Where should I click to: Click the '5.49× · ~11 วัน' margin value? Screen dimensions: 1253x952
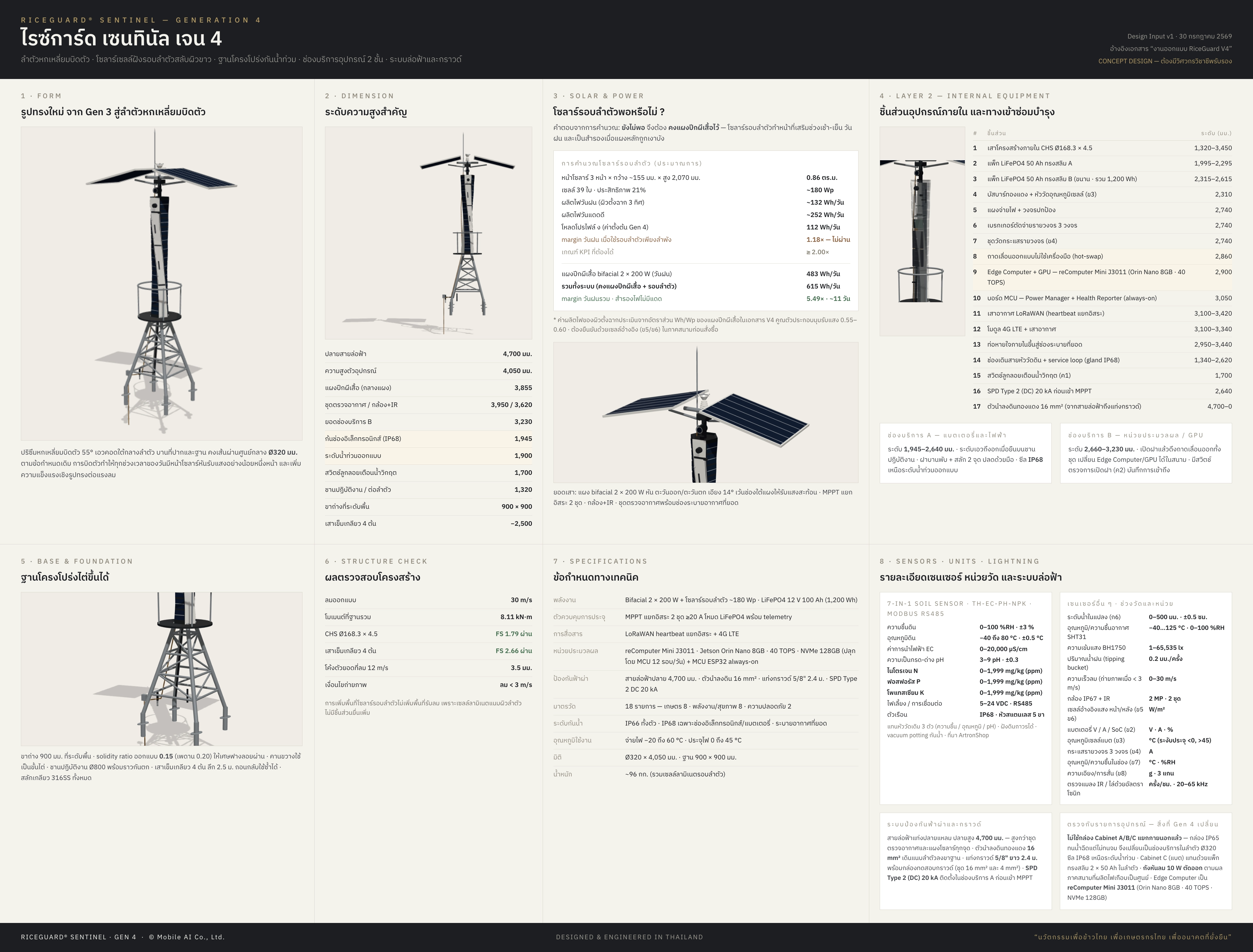[x=828, y=299]
